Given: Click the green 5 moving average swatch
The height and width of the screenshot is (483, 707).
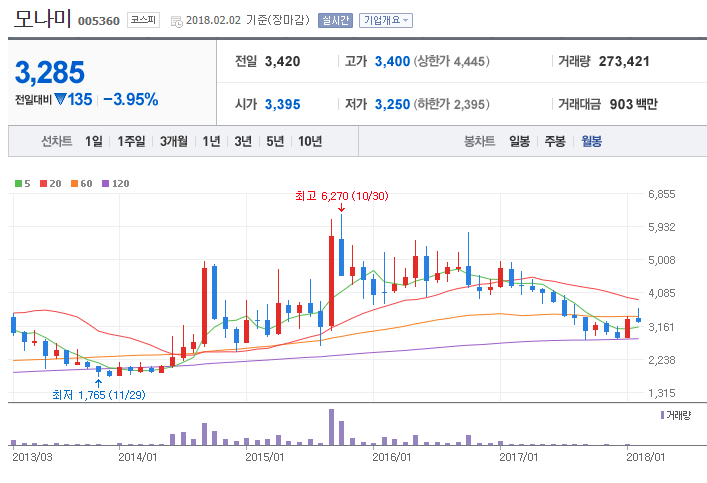Looking at the screenshot, I should 18,184.
